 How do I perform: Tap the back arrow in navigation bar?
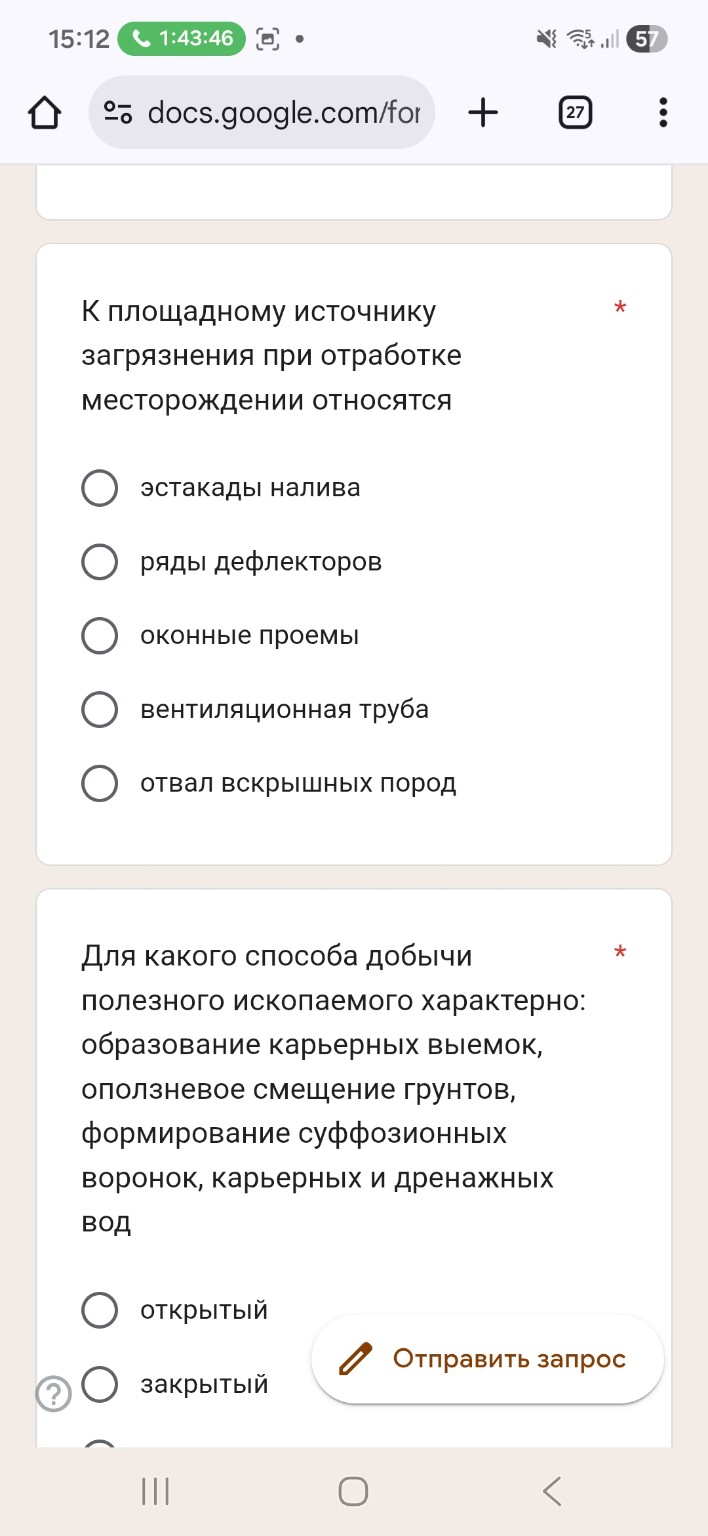(x=551, y=1490)
